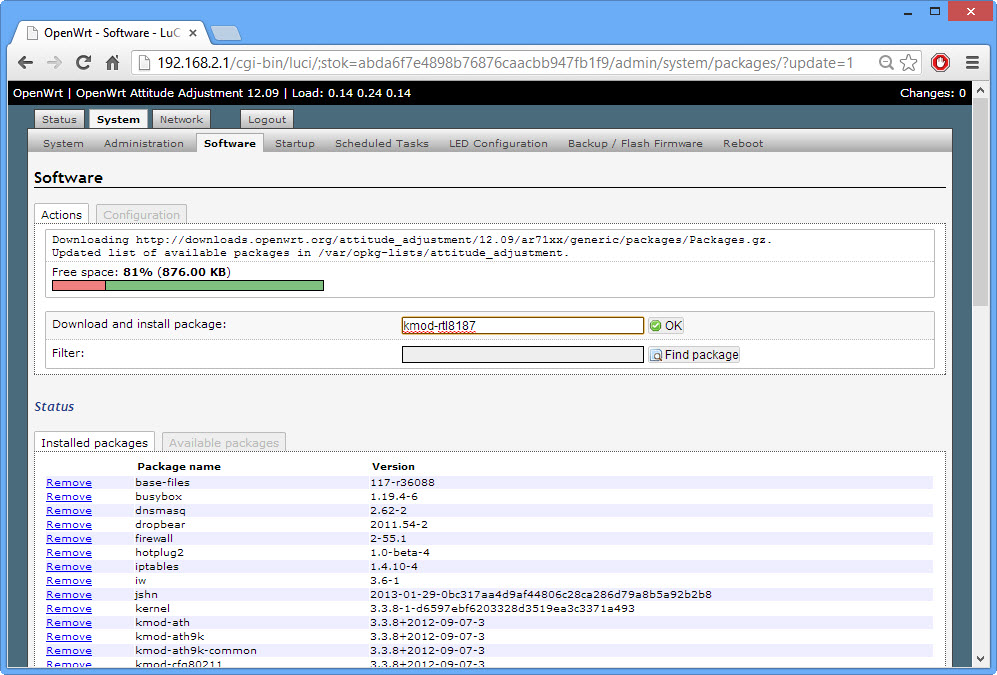This screenshot has width=997, height=675.
Task: Remove the iw package
Action: click(69, 580)
